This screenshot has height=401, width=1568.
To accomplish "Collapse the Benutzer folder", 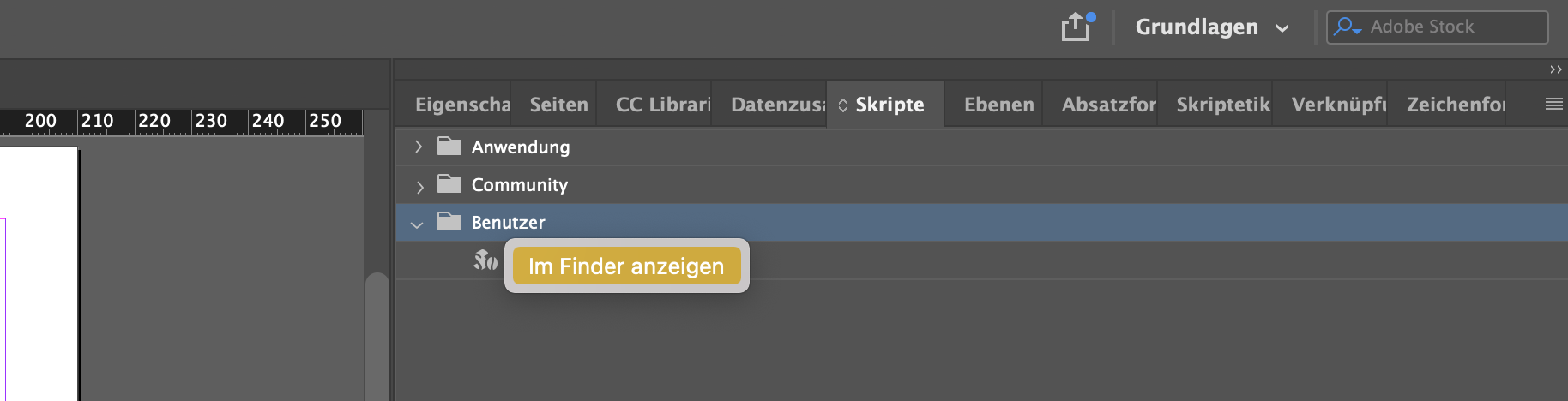I will (417, 224).
